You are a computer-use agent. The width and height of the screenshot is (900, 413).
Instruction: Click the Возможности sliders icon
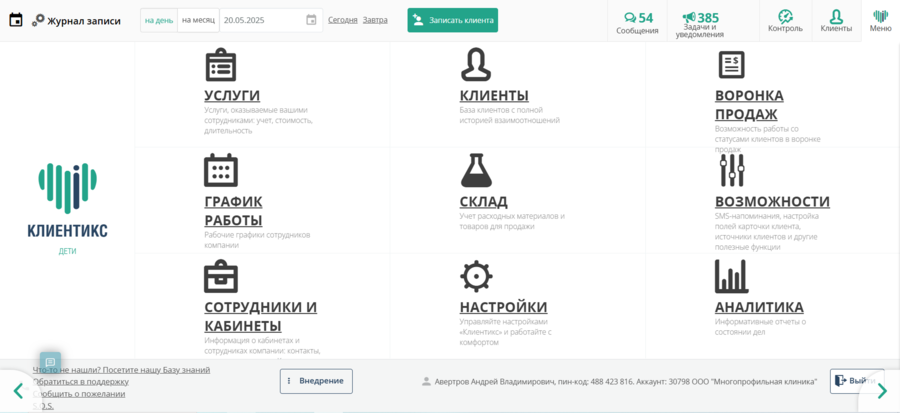[x=731, y=170]
